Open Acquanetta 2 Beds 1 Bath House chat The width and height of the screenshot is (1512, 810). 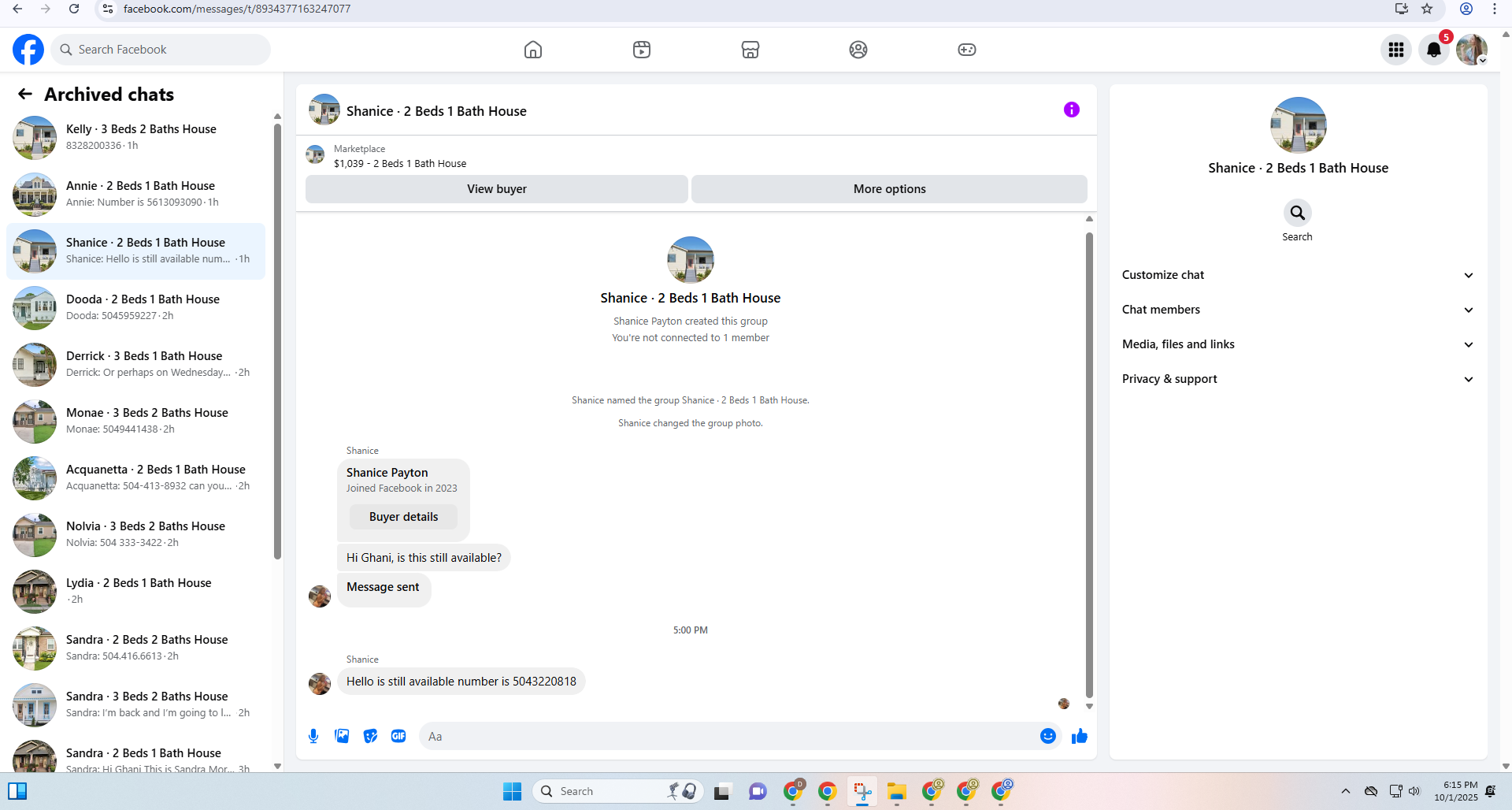tap(135, 478)
